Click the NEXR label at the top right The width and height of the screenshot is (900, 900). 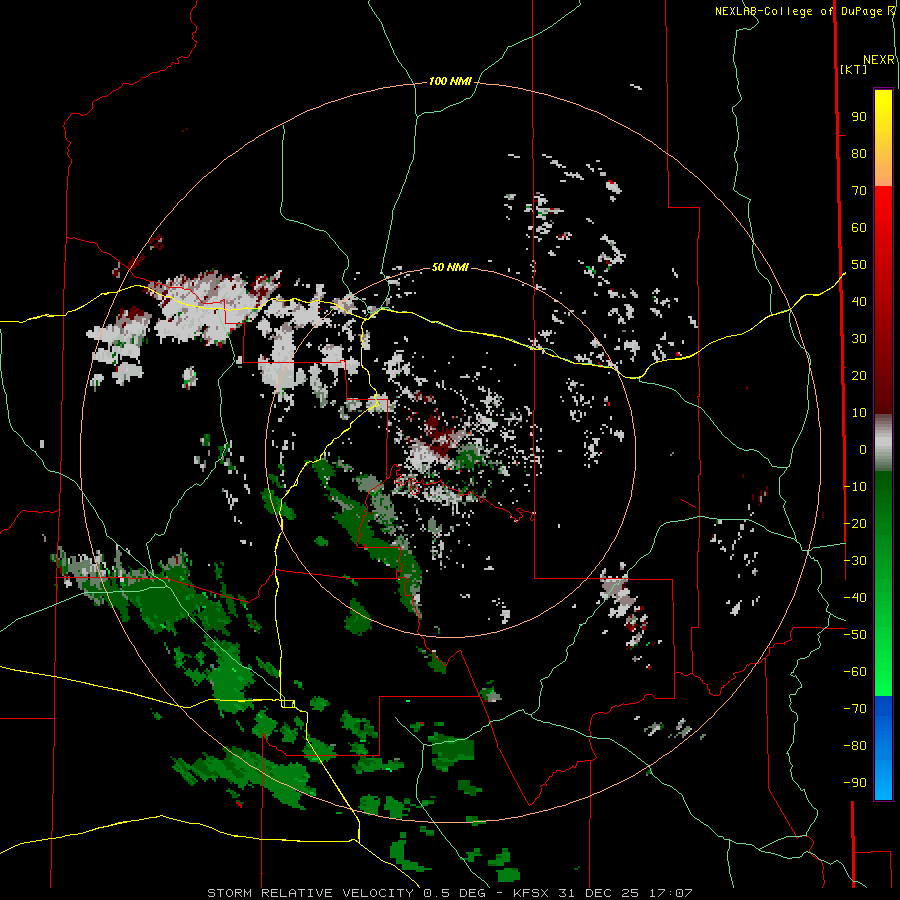click(879, 60)
